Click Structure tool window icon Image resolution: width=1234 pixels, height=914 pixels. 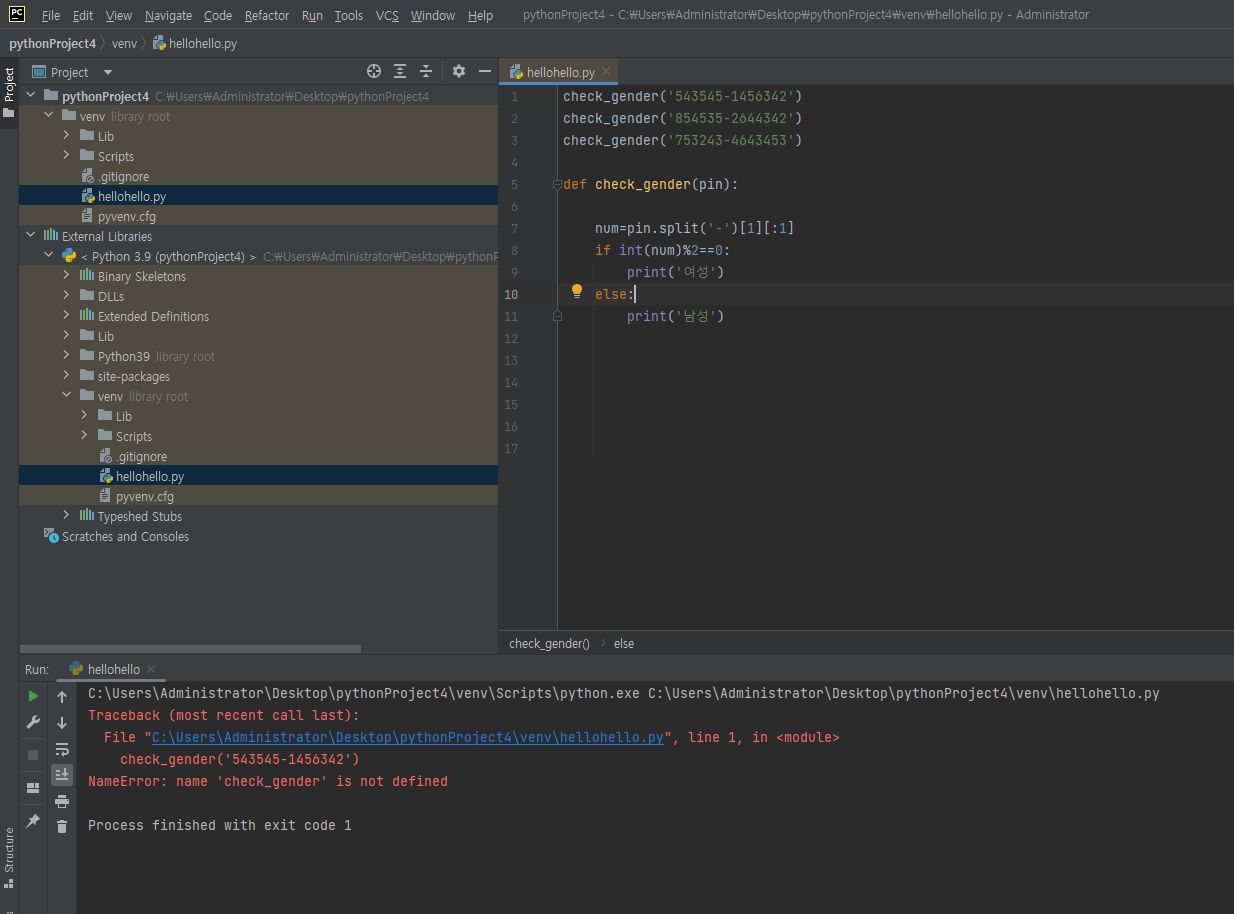[x=9, y=883]
